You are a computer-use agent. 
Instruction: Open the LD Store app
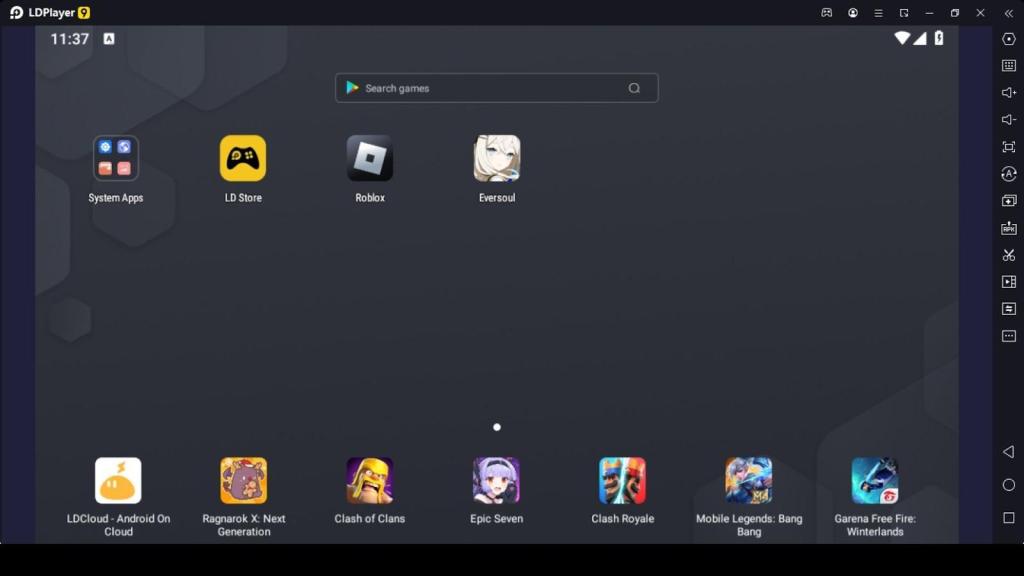[x=243, y=159]
